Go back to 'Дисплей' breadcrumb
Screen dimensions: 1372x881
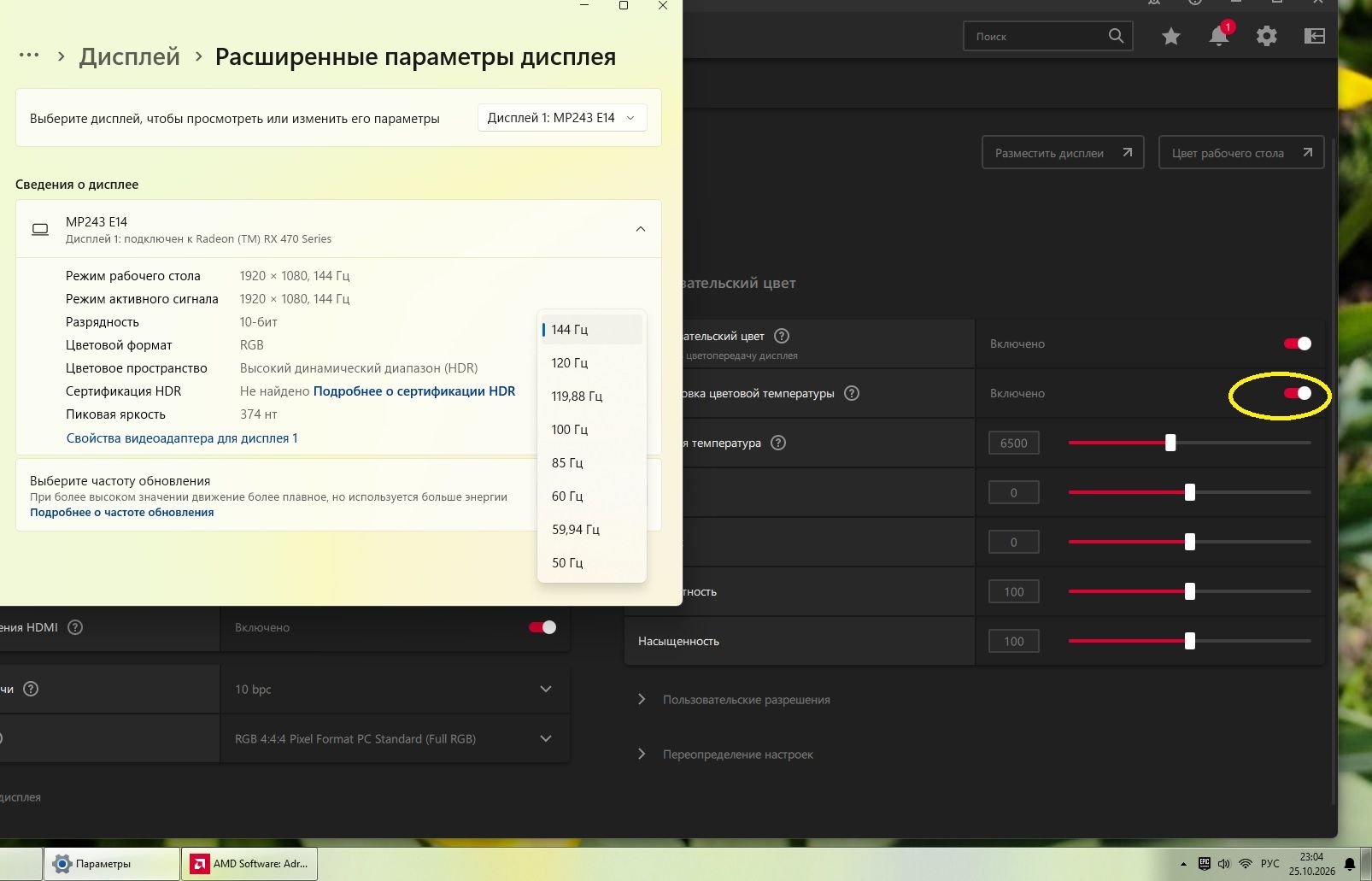point(130,56)
